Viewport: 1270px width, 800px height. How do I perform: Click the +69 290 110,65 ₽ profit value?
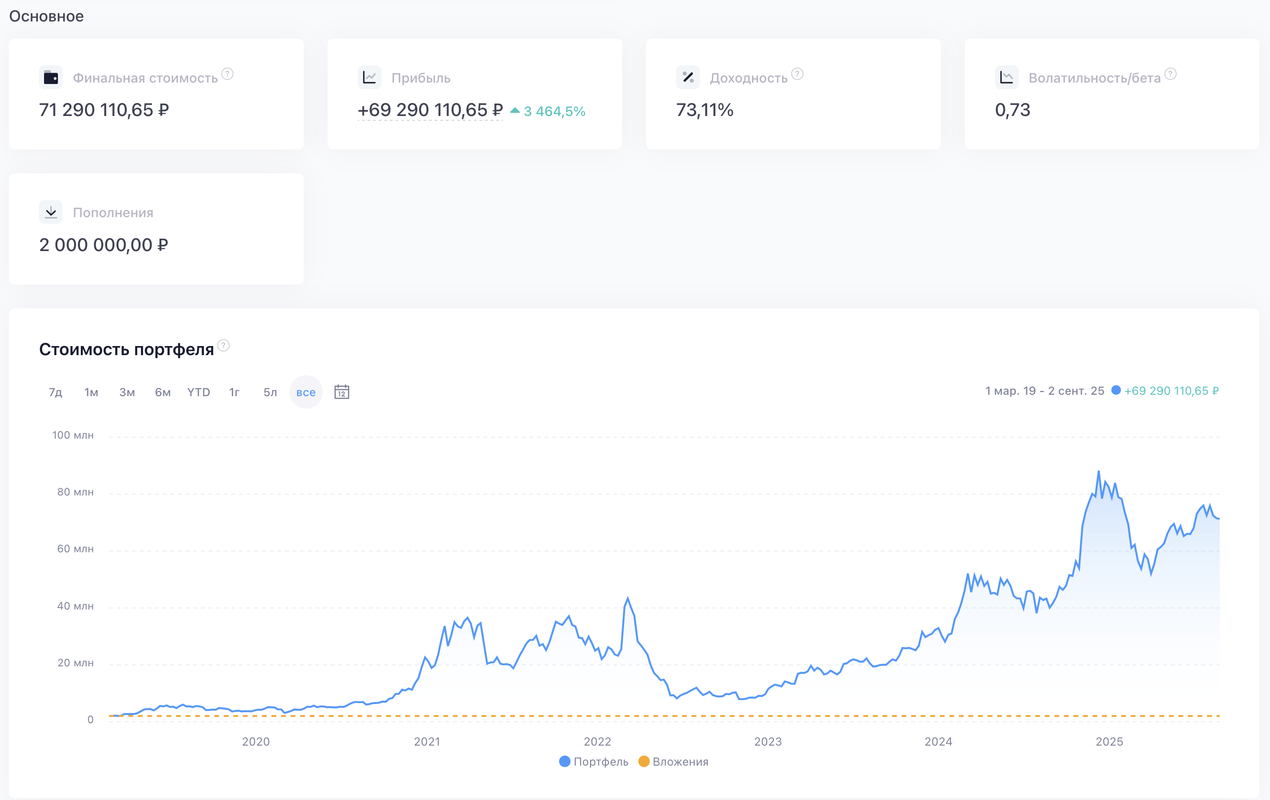[430, 110]
